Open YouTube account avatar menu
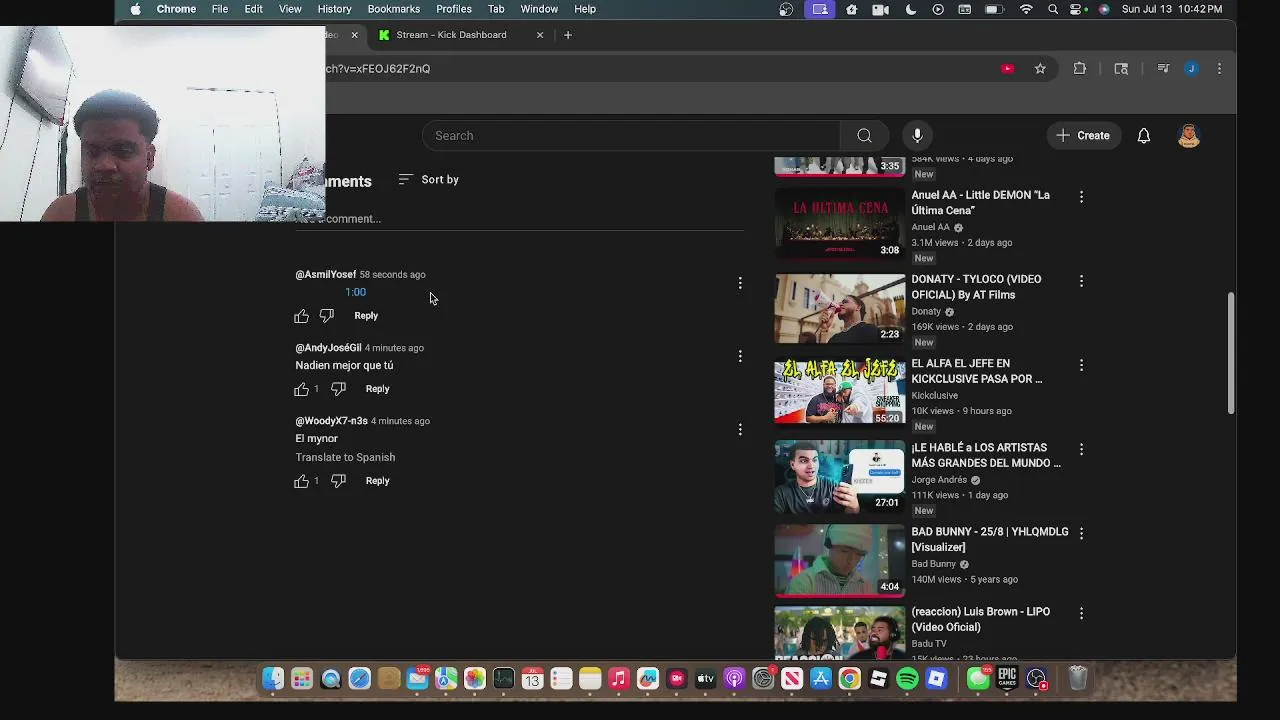1280x720 pixels. [1188, 135]
